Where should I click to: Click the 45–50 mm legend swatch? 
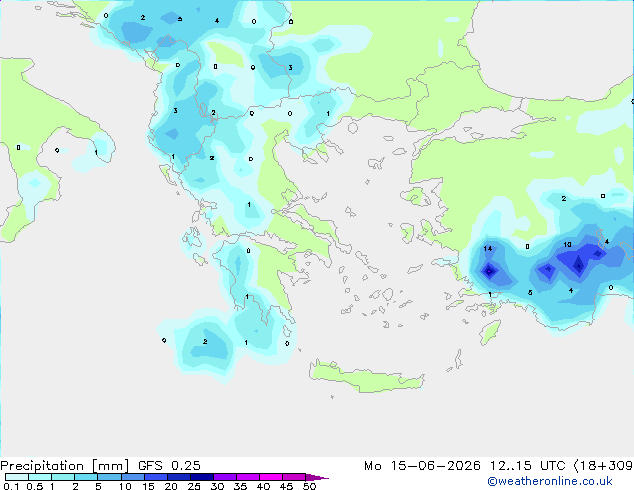click(294, 477)
